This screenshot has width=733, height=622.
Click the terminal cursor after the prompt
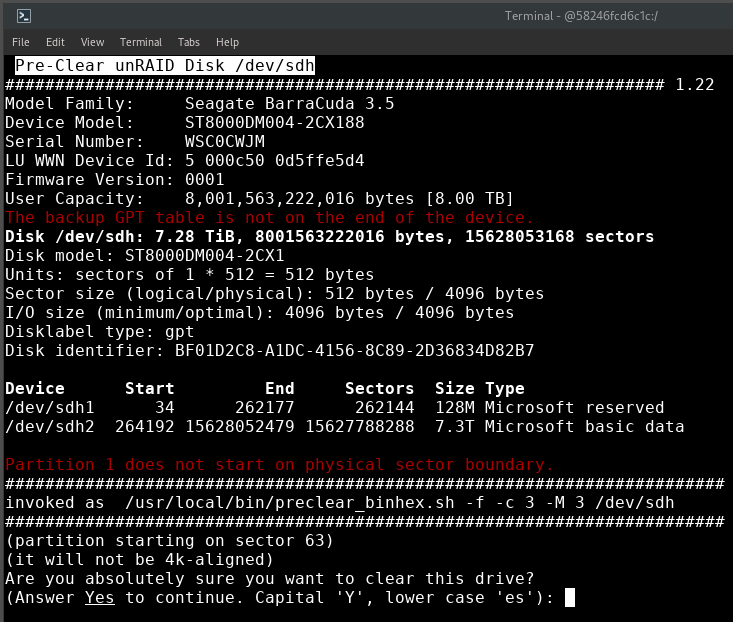coord(570,598)
